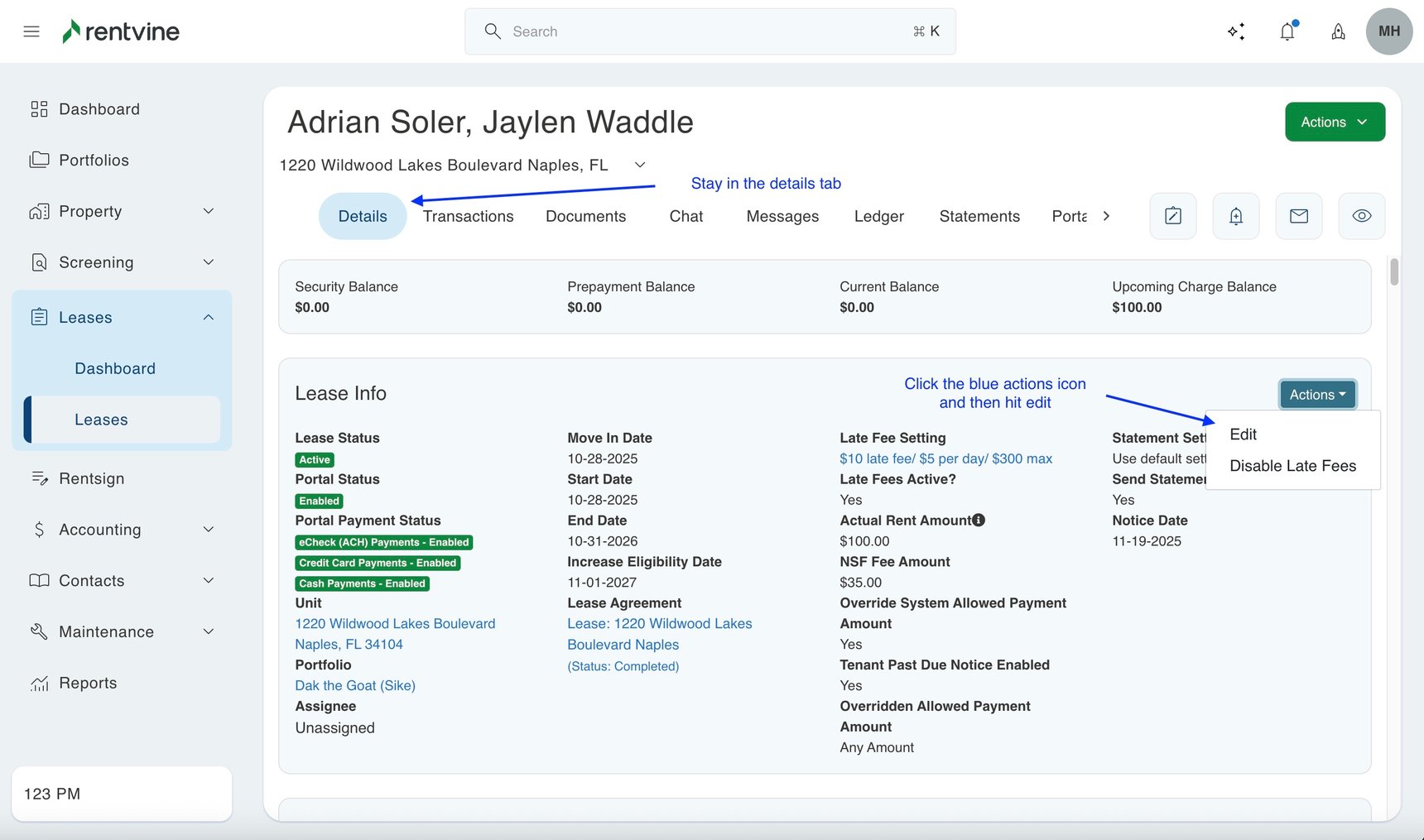Click the Rentvine logo
Viewport: 1424px width, 840px height.
(x=120, y=31)
